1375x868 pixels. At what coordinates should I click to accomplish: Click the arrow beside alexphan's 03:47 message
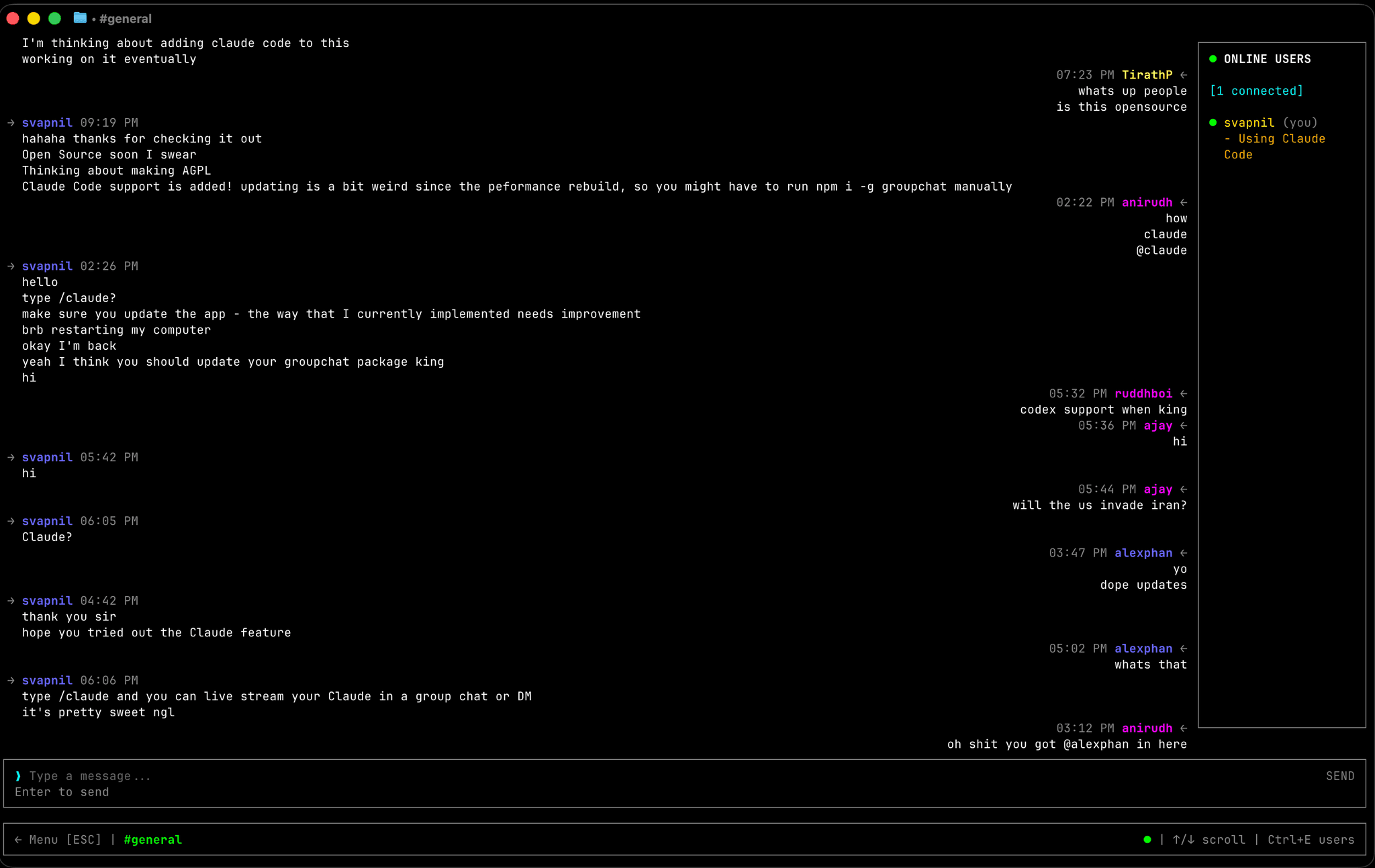point(1185,552)
